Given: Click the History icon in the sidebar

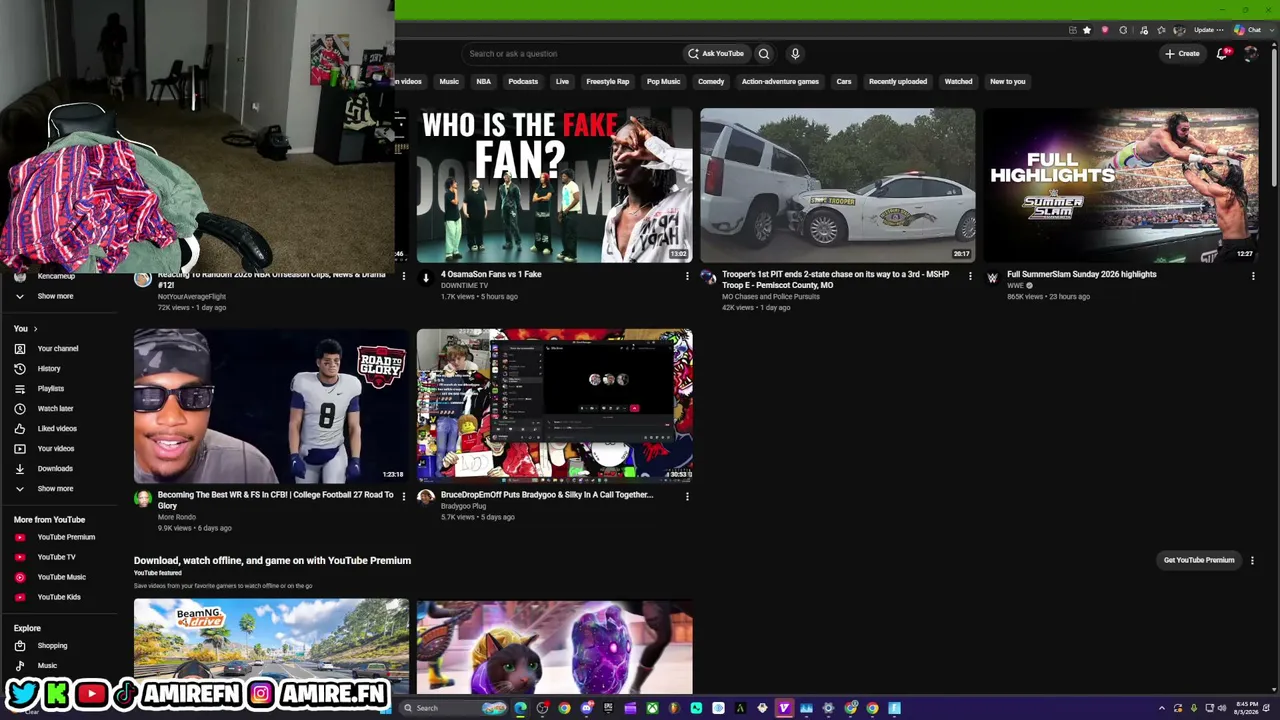Looking at the screenshot, I should click(20, 369).
